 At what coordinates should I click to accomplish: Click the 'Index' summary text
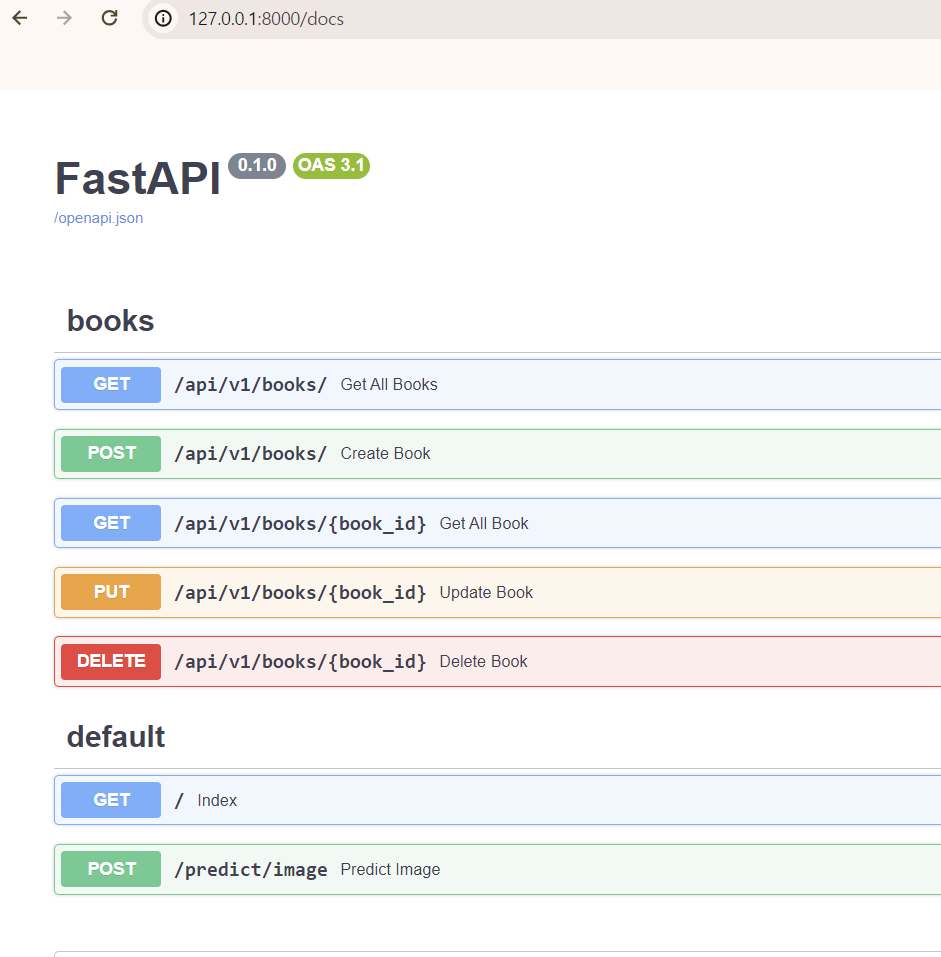pos(217,800)
